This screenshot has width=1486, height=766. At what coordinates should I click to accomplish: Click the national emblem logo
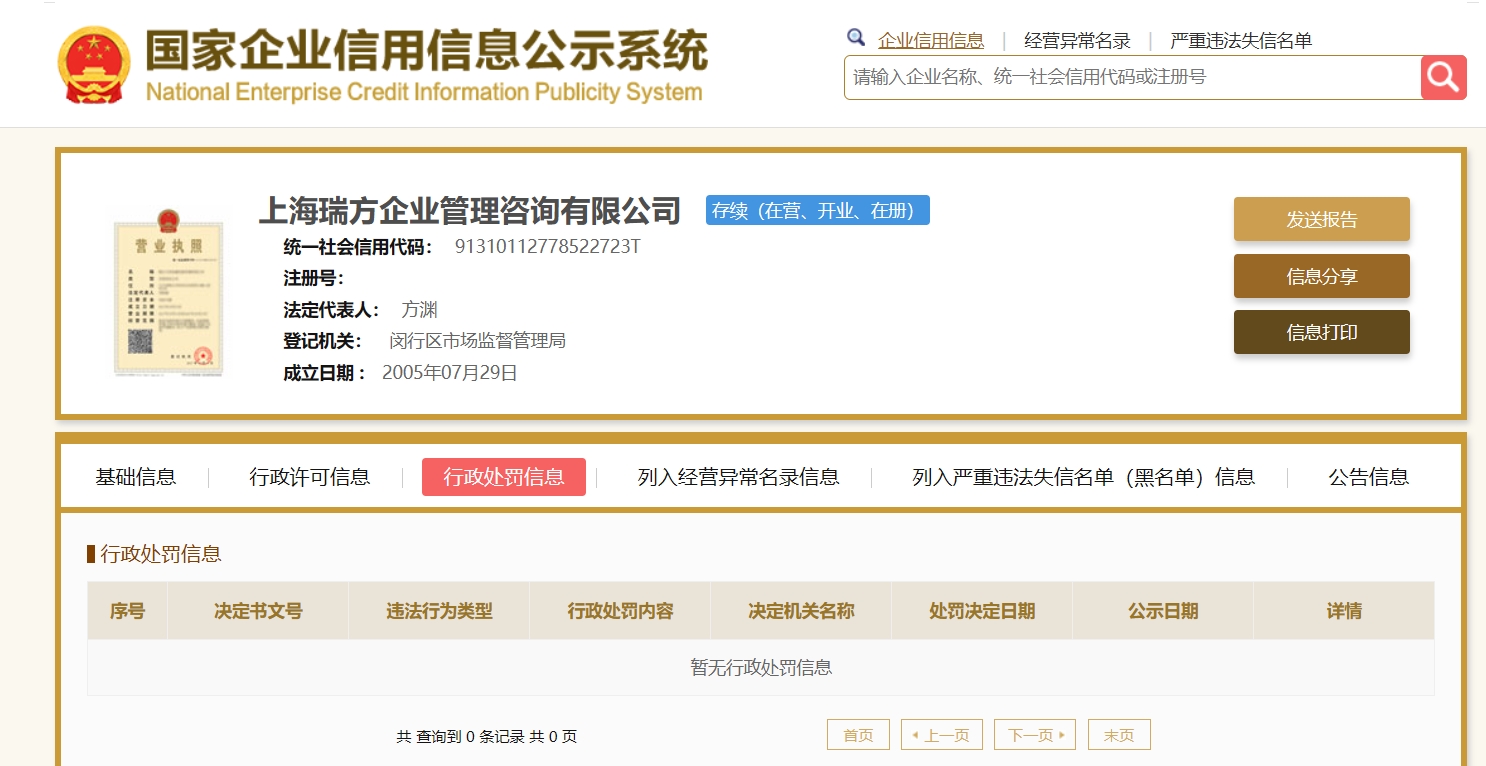click(94, 65)
